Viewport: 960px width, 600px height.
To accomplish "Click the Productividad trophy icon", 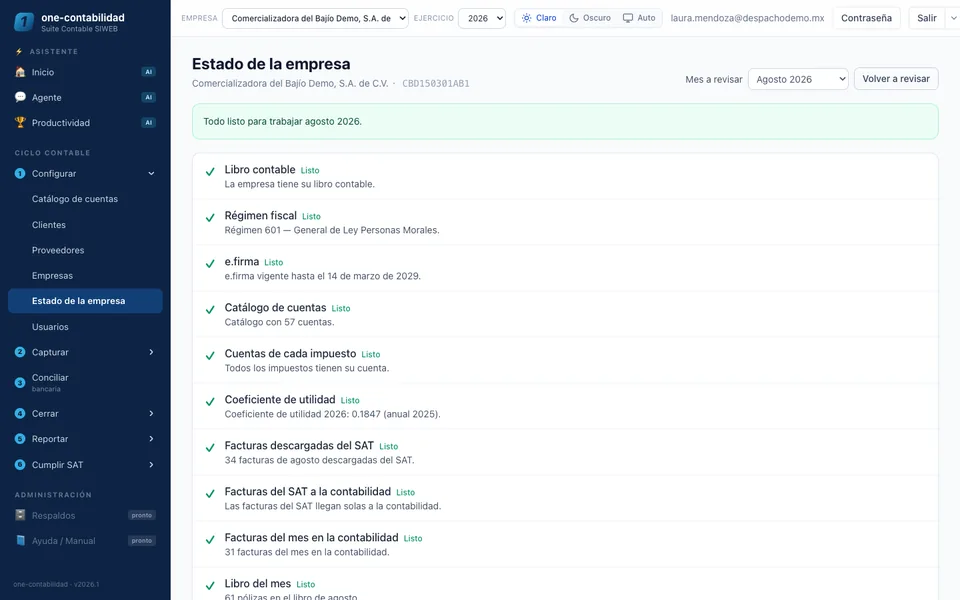I will [20, 122].
